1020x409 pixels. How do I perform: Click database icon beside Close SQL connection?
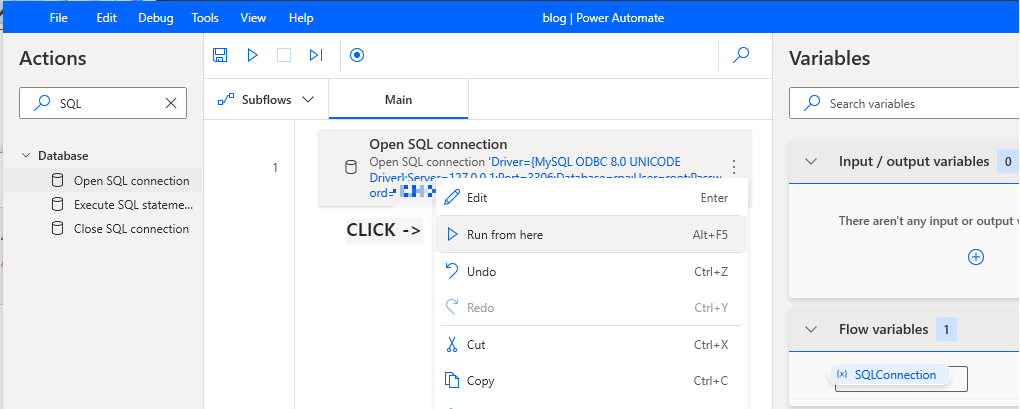tap(57, 229)
